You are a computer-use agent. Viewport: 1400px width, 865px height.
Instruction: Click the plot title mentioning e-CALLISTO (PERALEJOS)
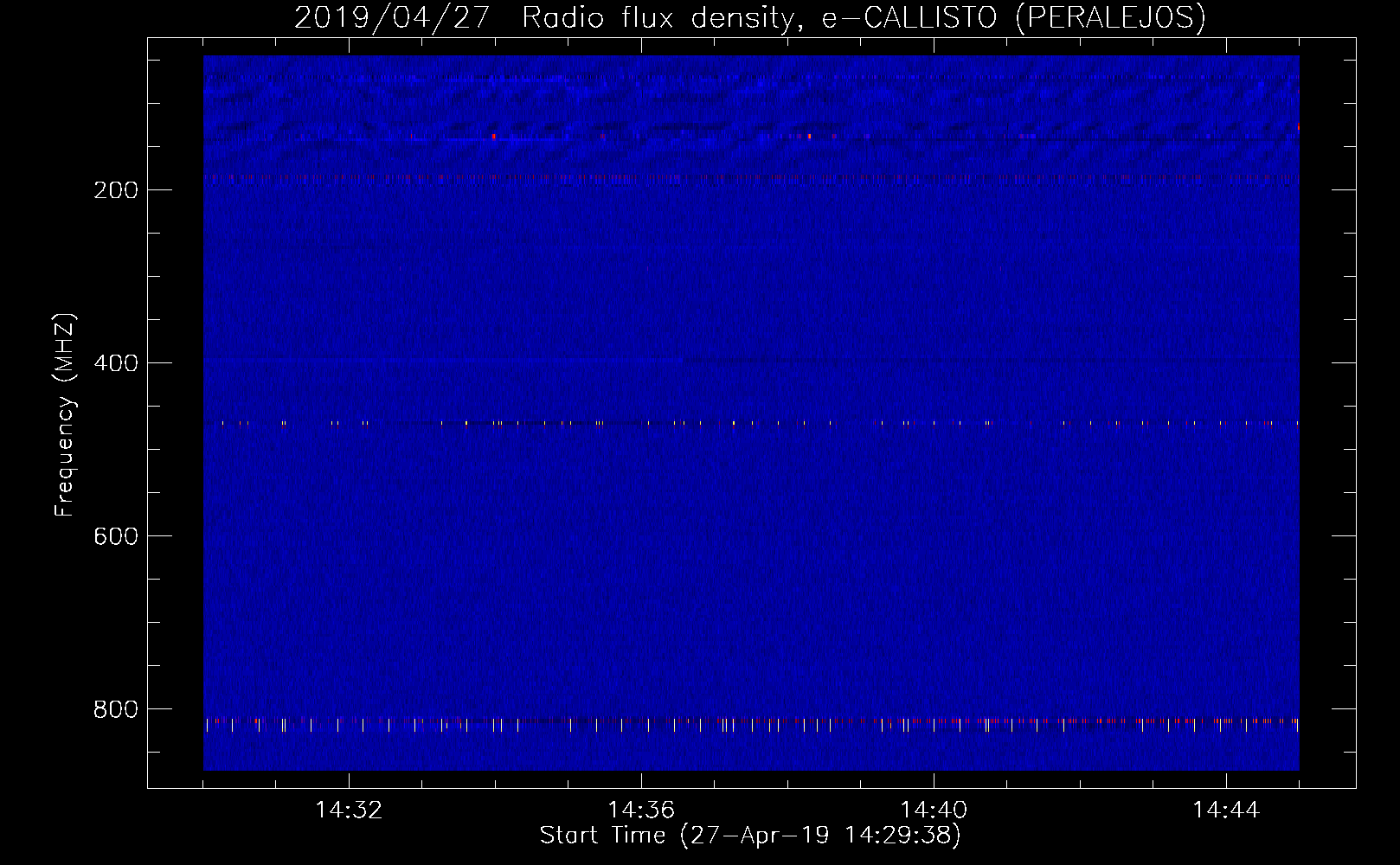pyautogui.click(x=749, y=17)
